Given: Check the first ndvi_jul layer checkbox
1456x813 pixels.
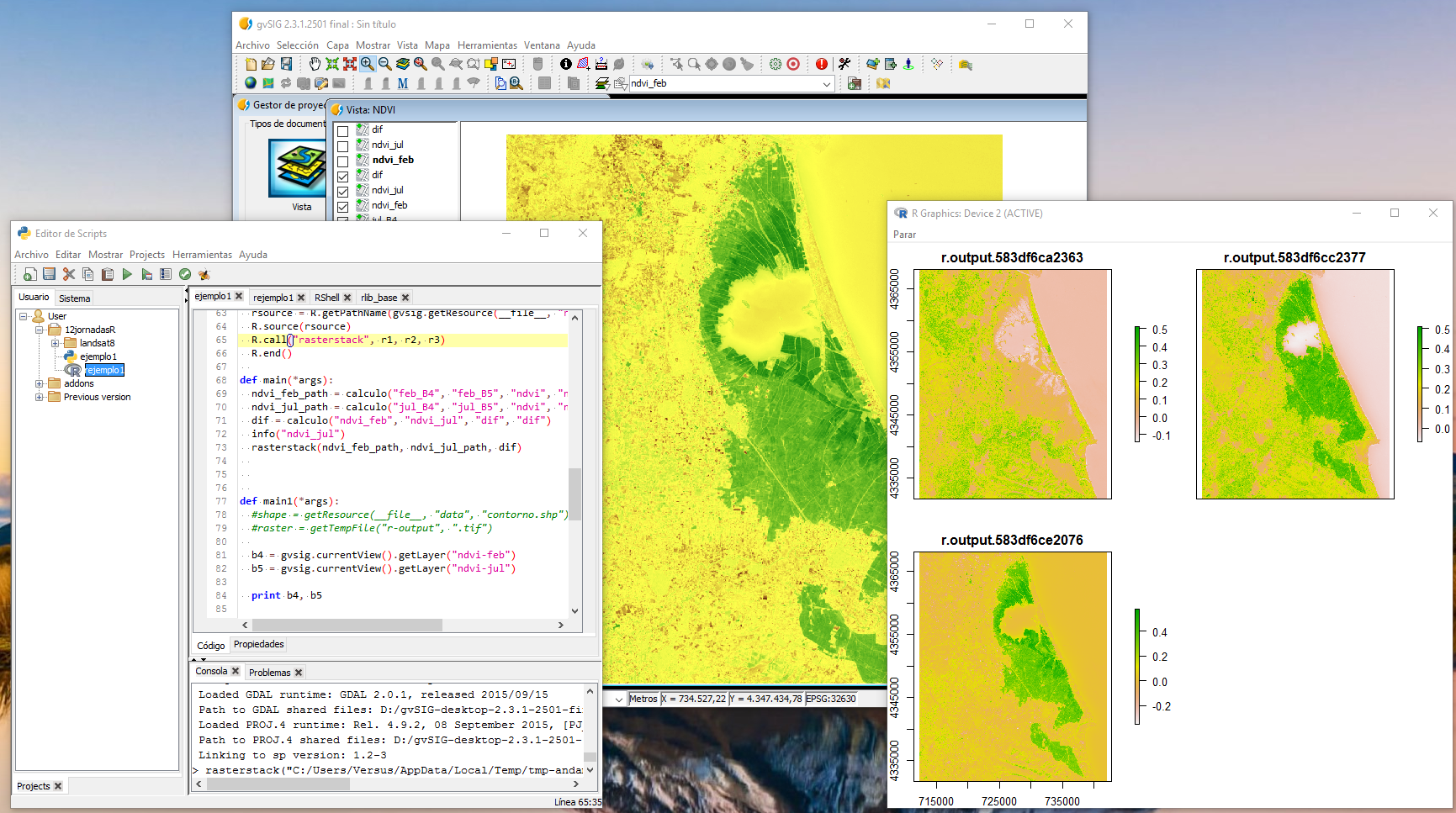Looking at the screenshot, I should click(343, 146).
